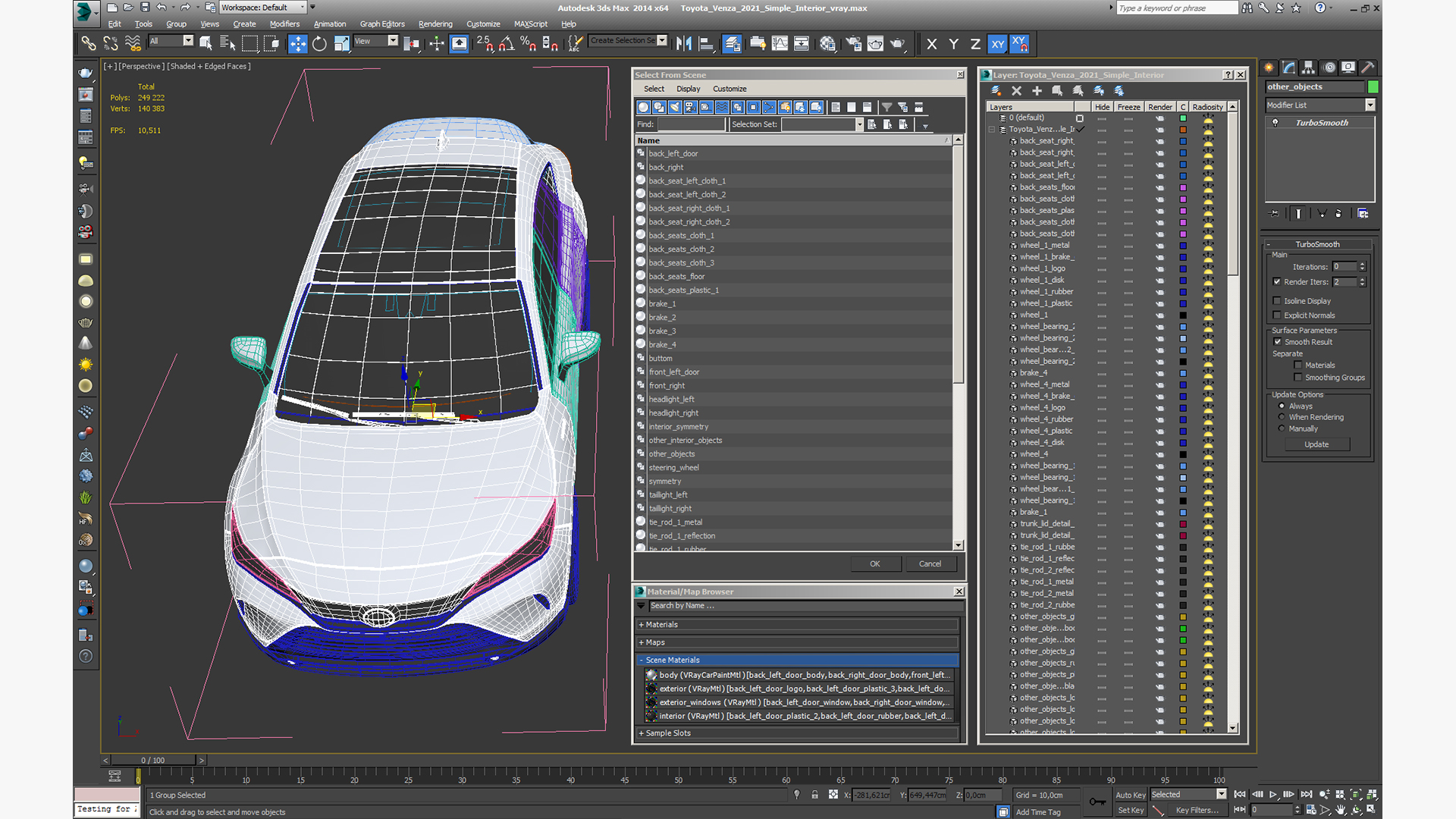Open Customize menu in Select From Scene
Viewport: 1456px width, 819px height.
[730, 89]
